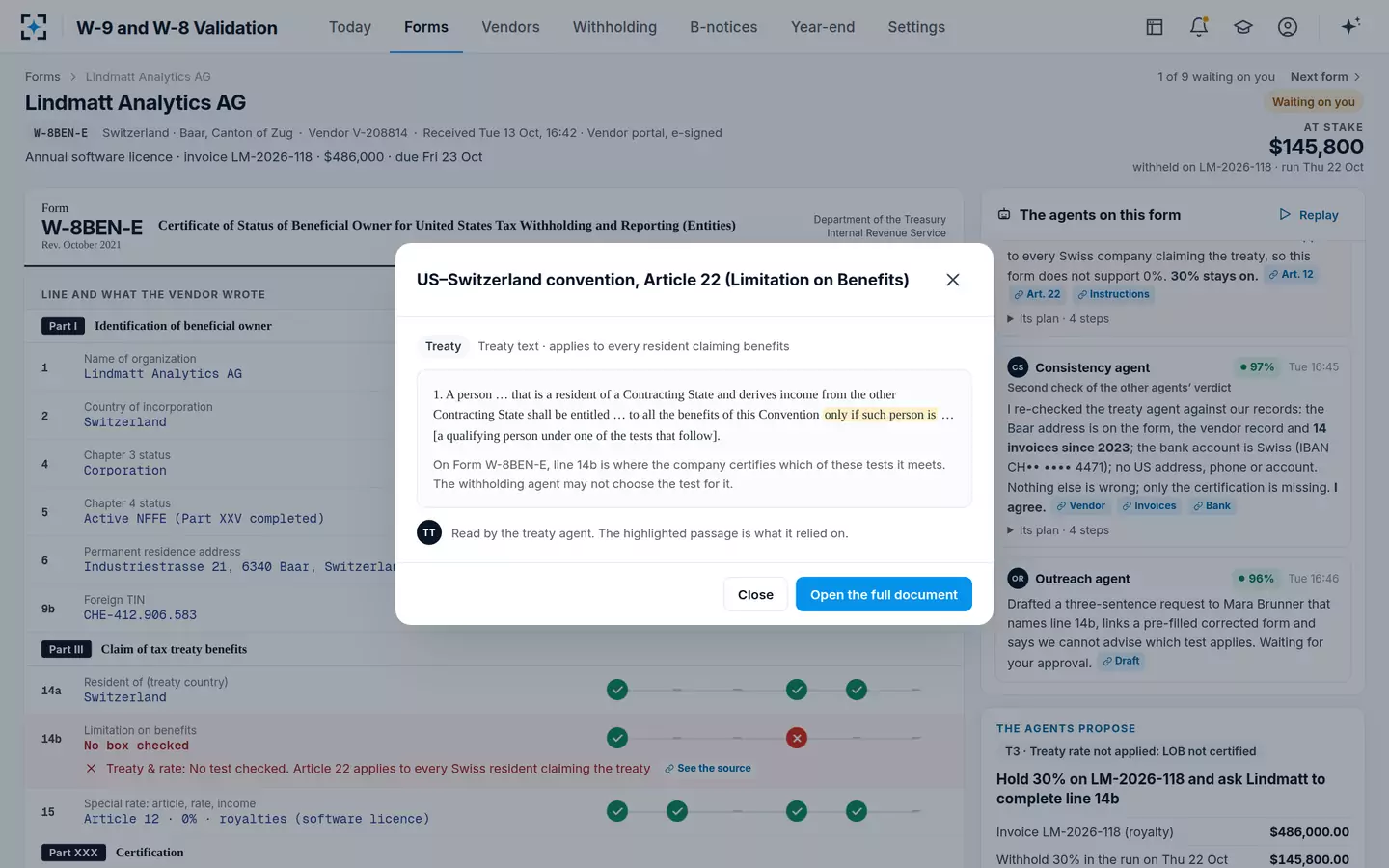Image resolution: width=1389 pixels, height=868 pixels.
Task: Open the Outreach agent's Draft chip
Action: (x=1122, y=662)
